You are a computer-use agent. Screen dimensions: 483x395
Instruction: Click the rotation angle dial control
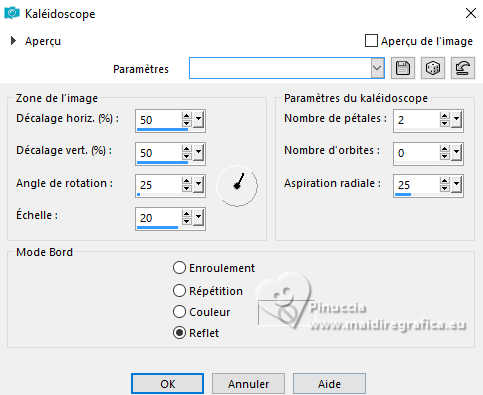coord(237,185)
